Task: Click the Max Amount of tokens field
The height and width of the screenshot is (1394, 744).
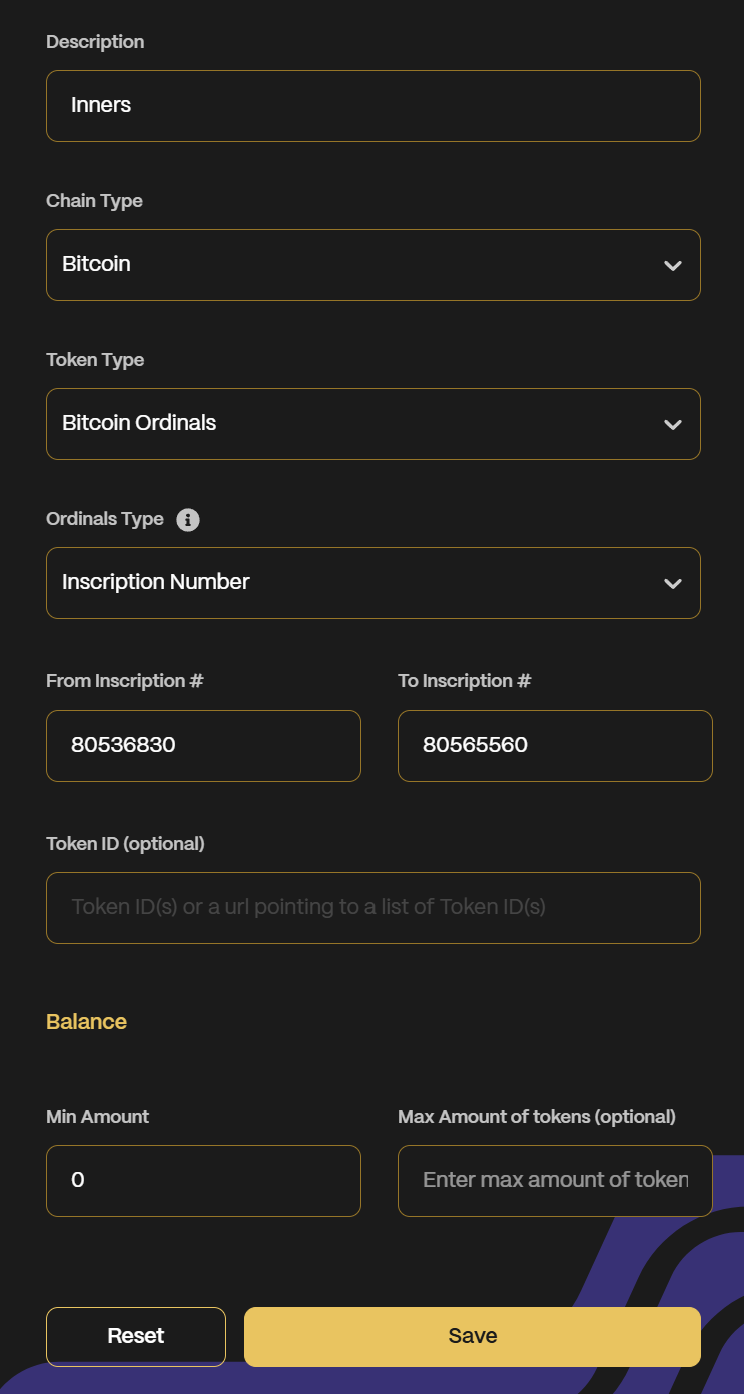Action: click(x=555, y=1181)
